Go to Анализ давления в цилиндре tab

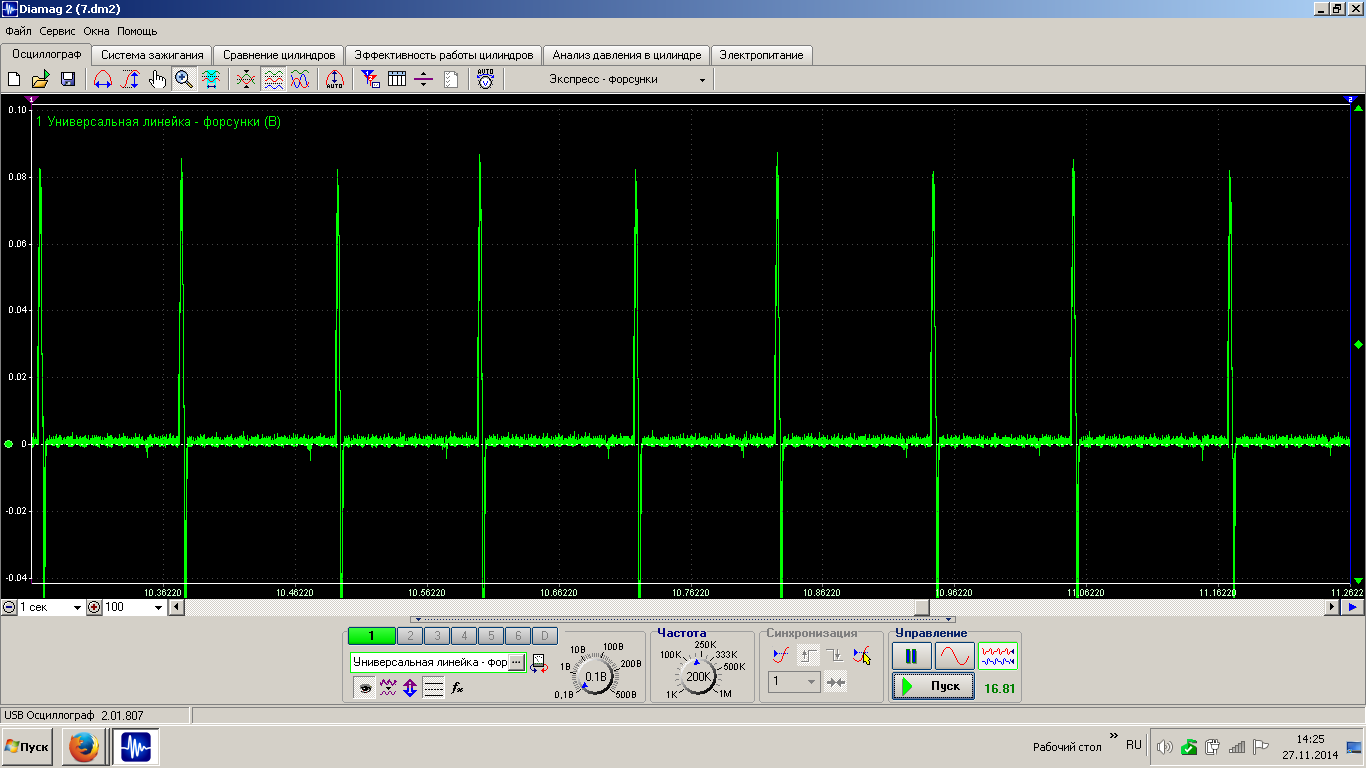click(x=627, y=55)
